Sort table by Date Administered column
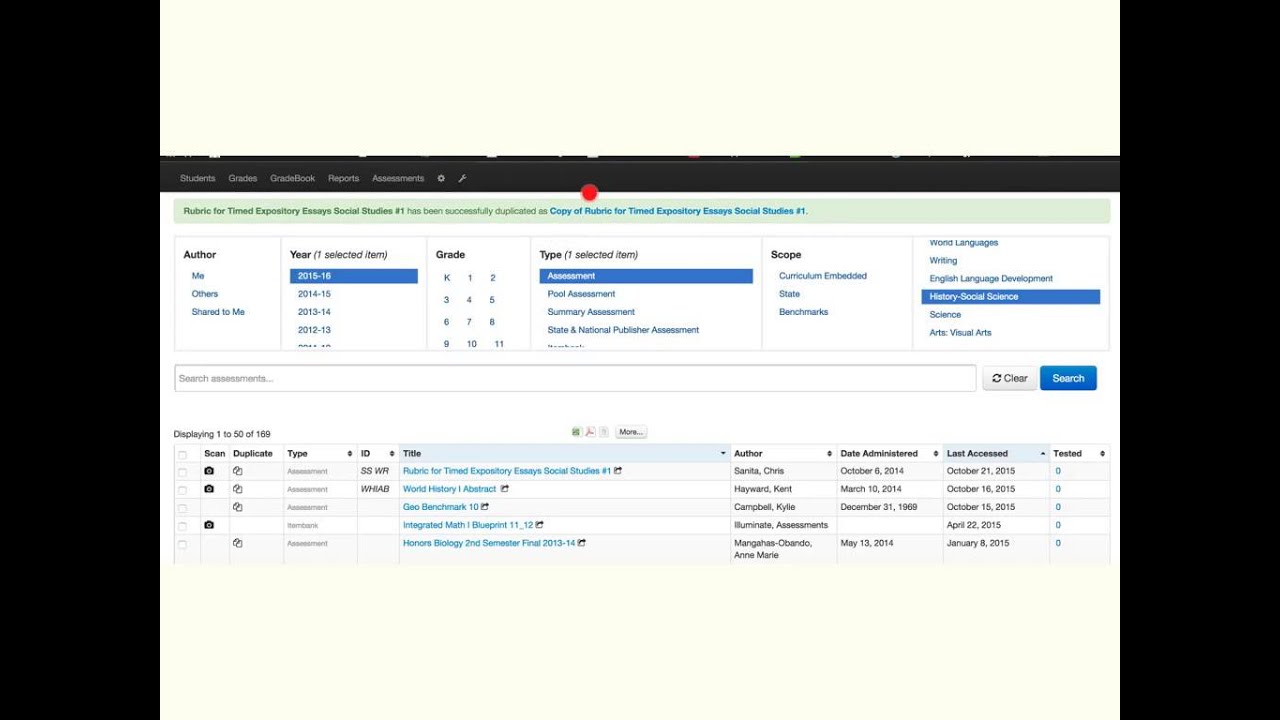Image resolution: width=1280 pixels, height=720 pixels. (x=890, y=453)
